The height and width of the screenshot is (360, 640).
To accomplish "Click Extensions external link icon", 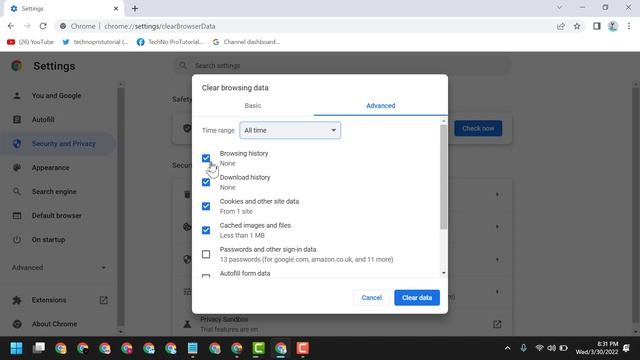I will (104, 300).
